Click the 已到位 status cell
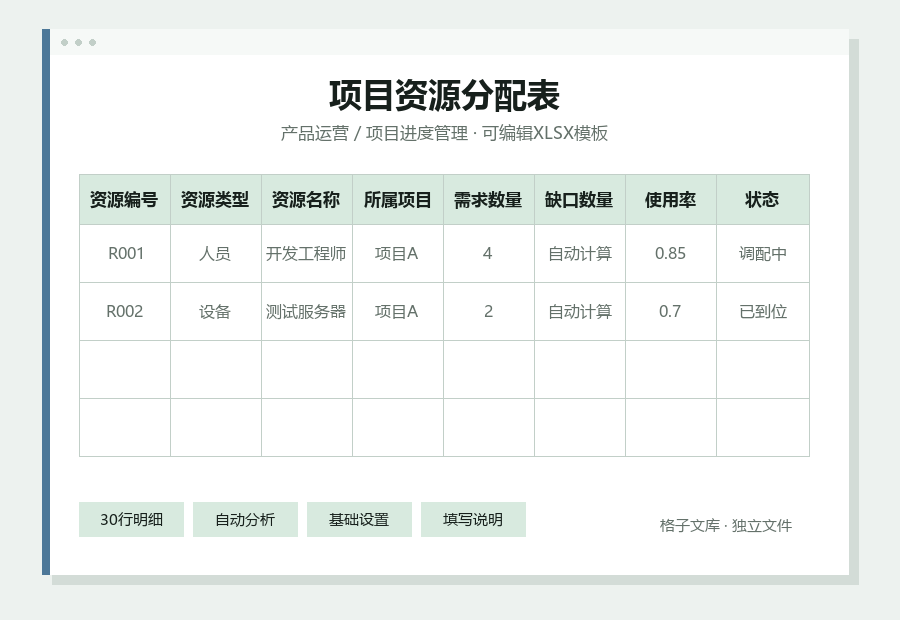 pyautogui.click(x=762, y=312)
